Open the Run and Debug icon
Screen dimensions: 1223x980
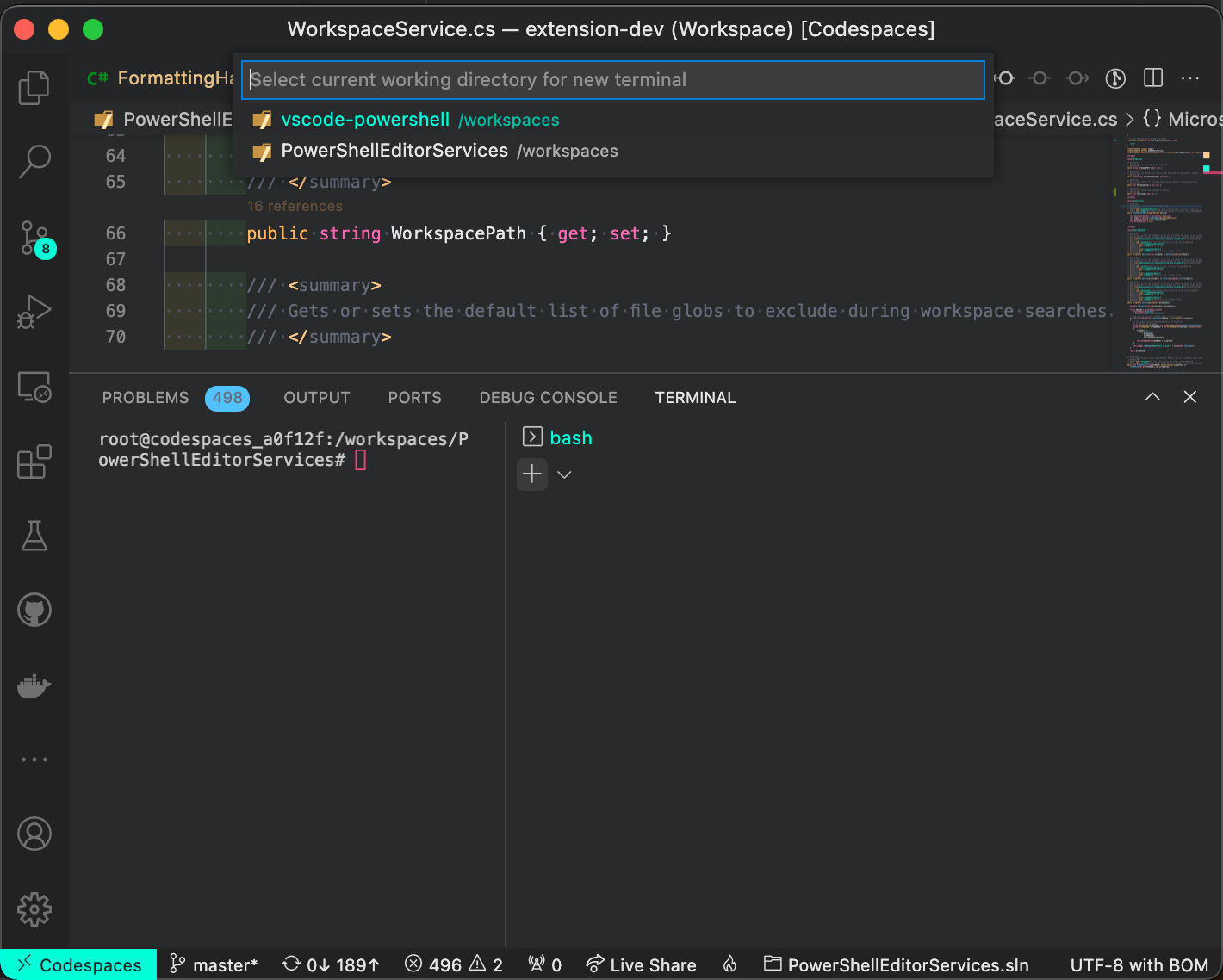34,312
